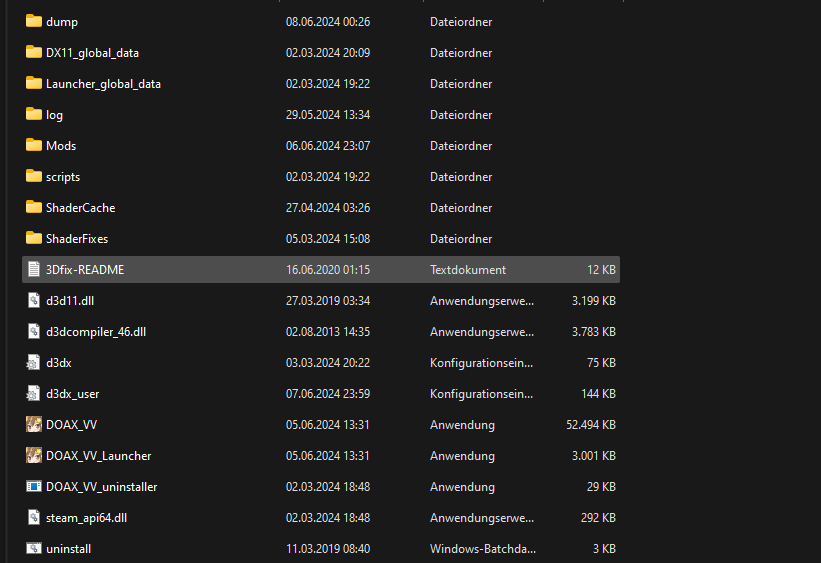Click the d3dx_user configuration file icon

[34, 393]
